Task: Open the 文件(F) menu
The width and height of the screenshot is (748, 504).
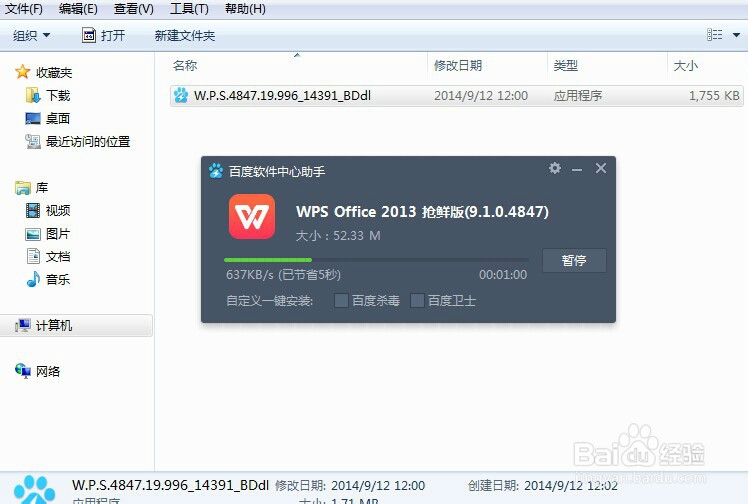Action: pyautogui.click(x=23, y=9)
